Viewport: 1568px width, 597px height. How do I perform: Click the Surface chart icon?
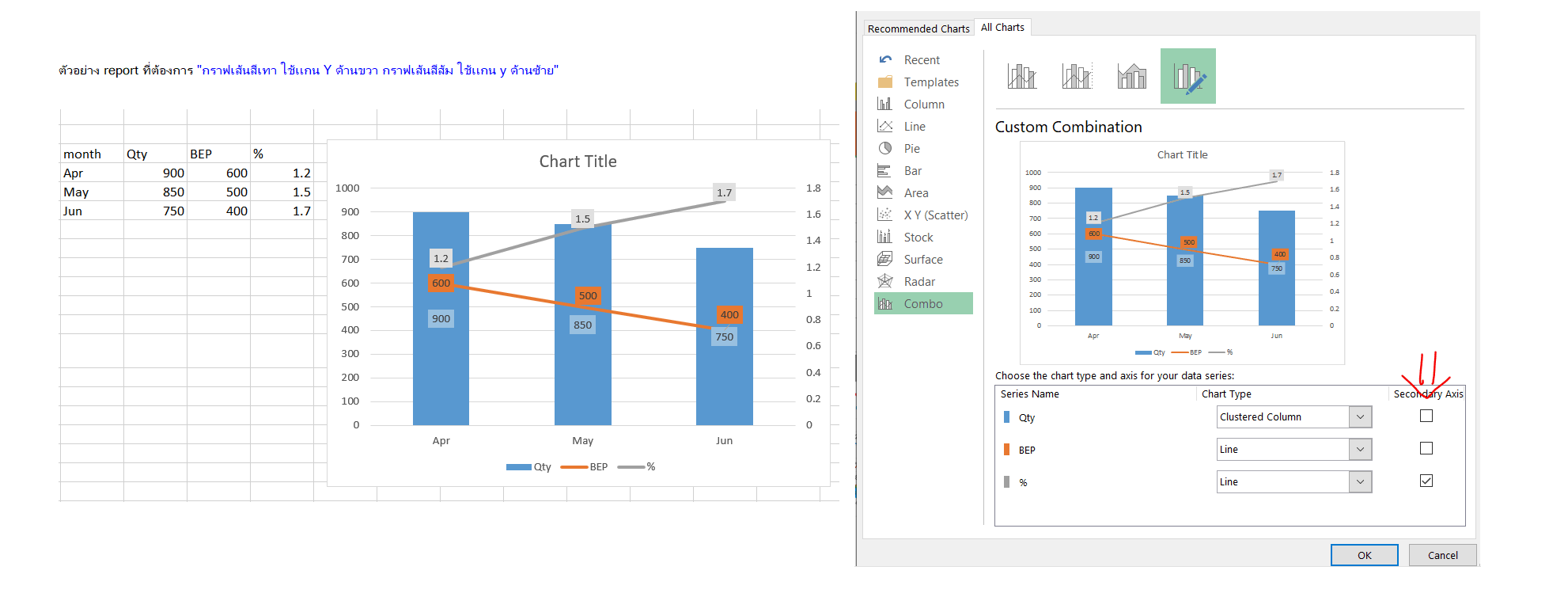pyautogui.click(x=885, y=259)
